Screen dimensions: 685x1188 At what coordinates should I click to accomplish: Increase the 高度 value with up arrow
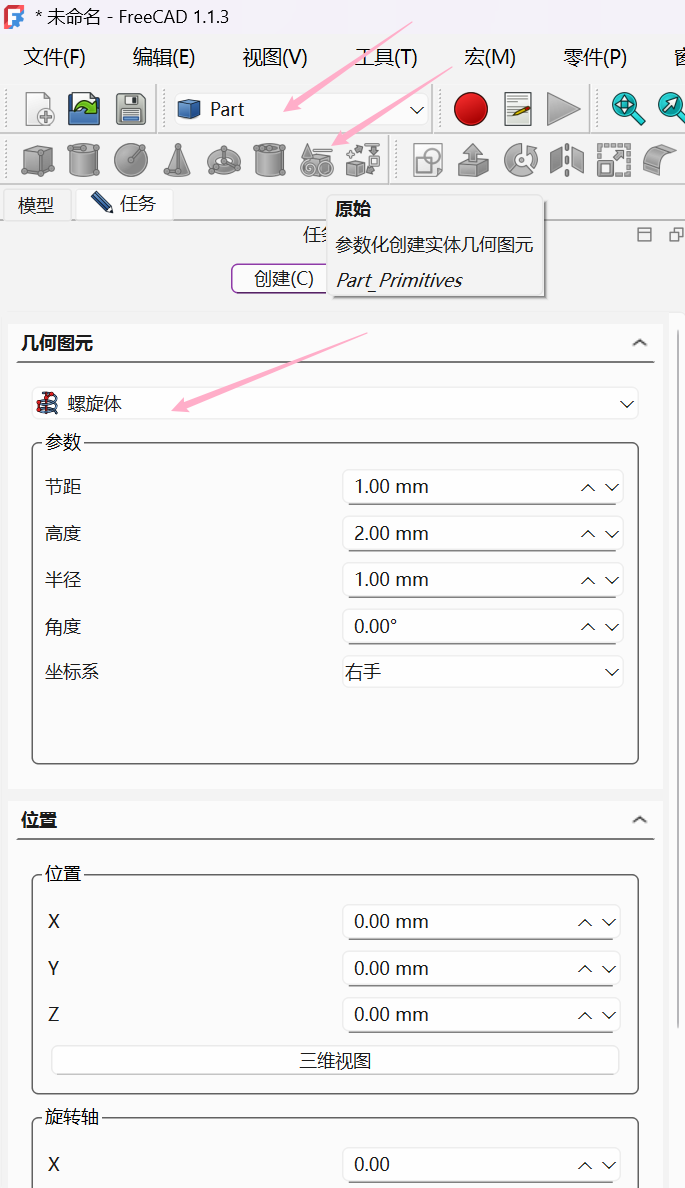(x=588, y=534)
